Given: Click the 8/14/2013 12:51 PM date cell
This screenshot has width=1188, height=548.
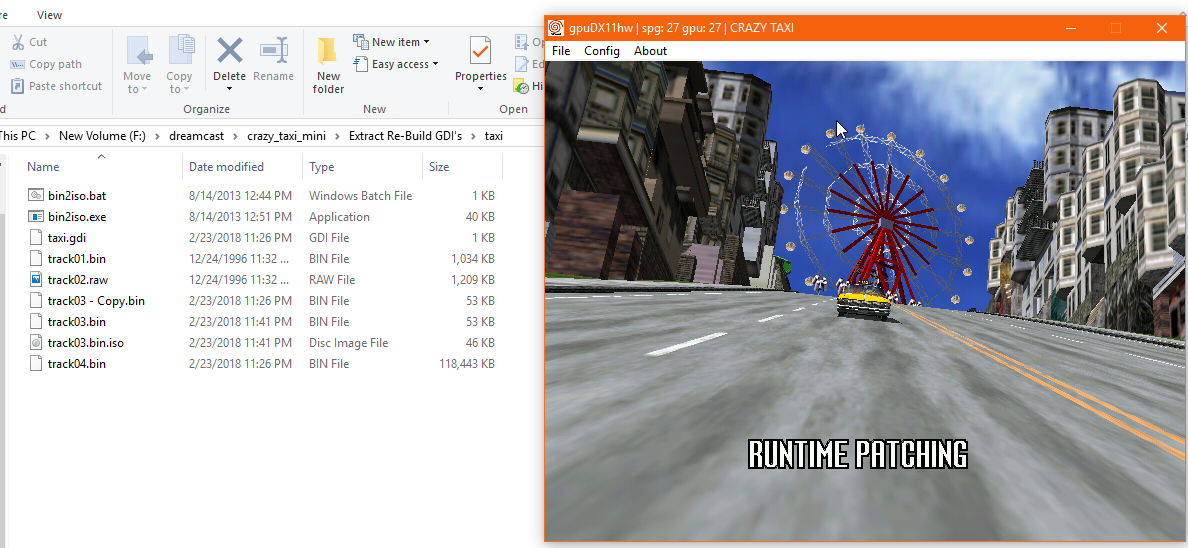Looking at the screenshot, I should [240, 217].
